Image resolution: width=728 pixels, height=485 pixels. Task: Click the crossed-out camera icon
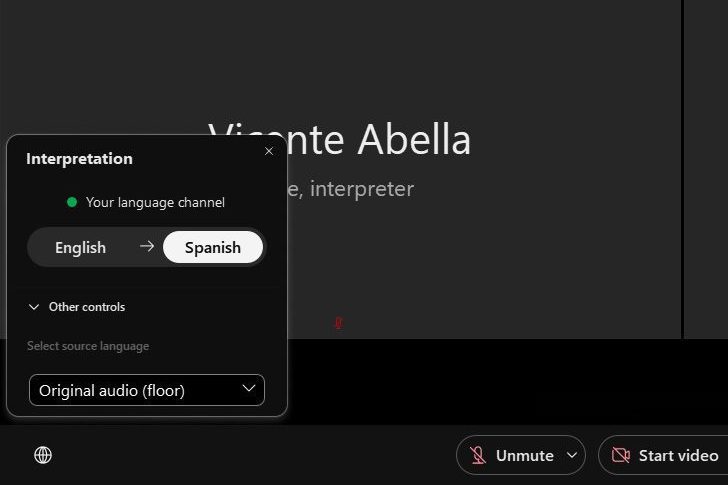click(620, 456)
